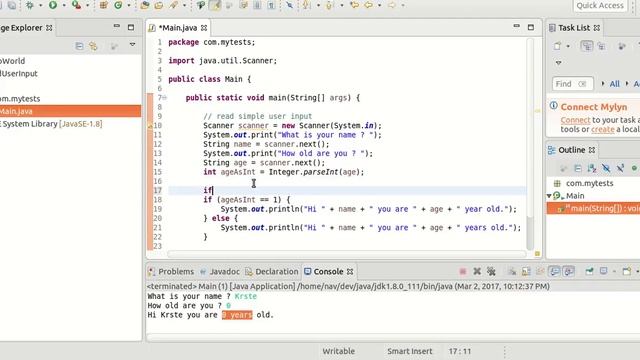Toggle Mark Occurrences highlighter in toolbar
The height and width of the screenshot is (360, 640).
click(x=215, y=5)
